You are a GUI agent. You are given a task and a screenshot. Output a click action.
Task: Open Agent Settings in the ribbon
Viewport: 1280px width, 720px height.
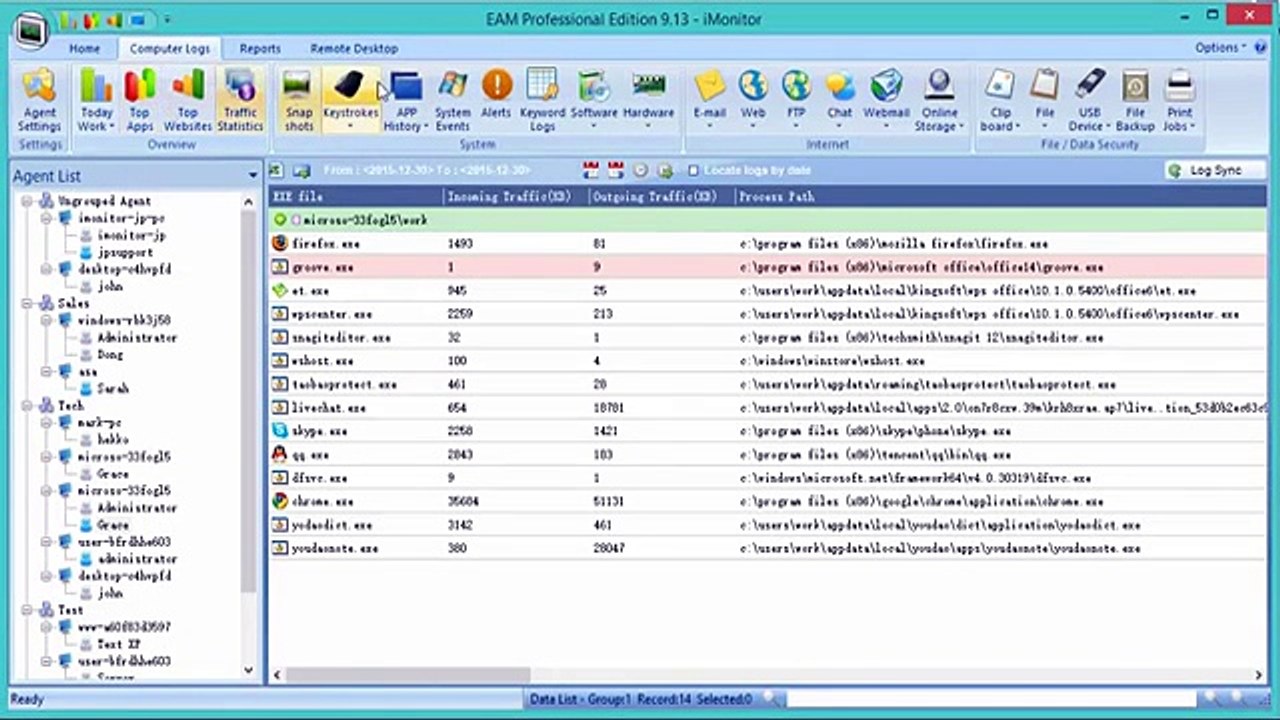coord(40,100)
